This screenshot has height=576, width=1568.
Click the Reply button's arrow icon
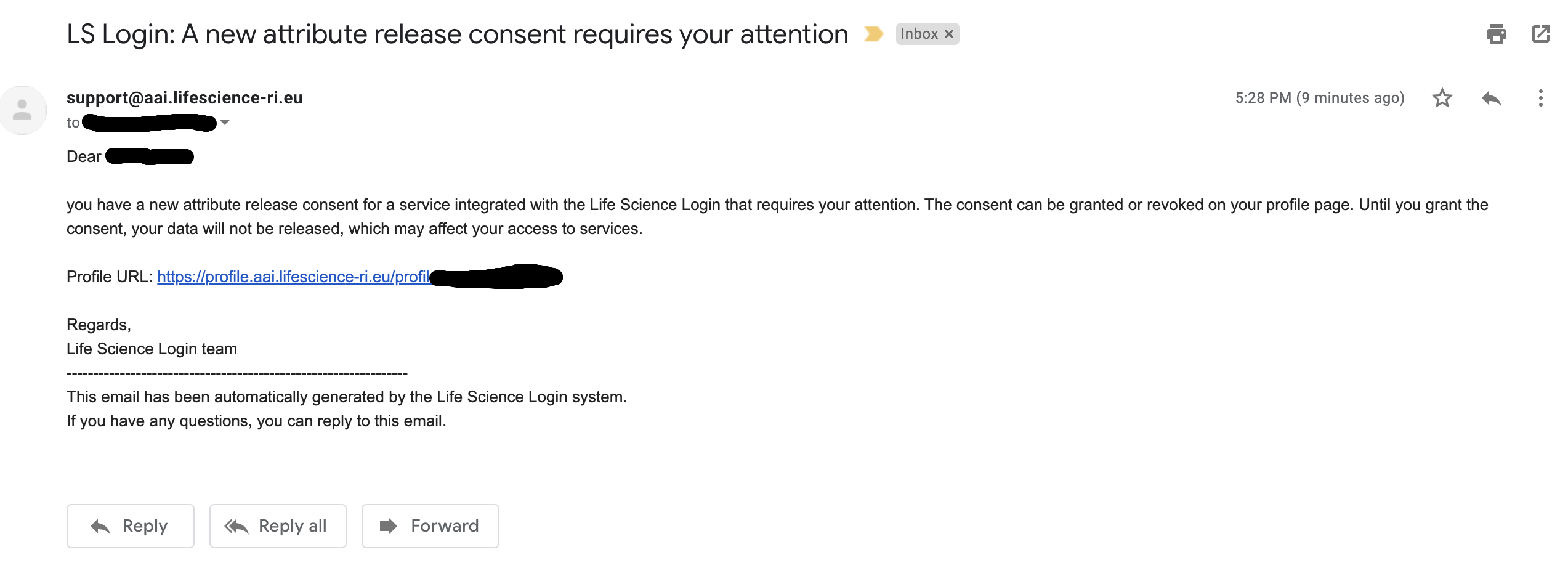(100, 526)
